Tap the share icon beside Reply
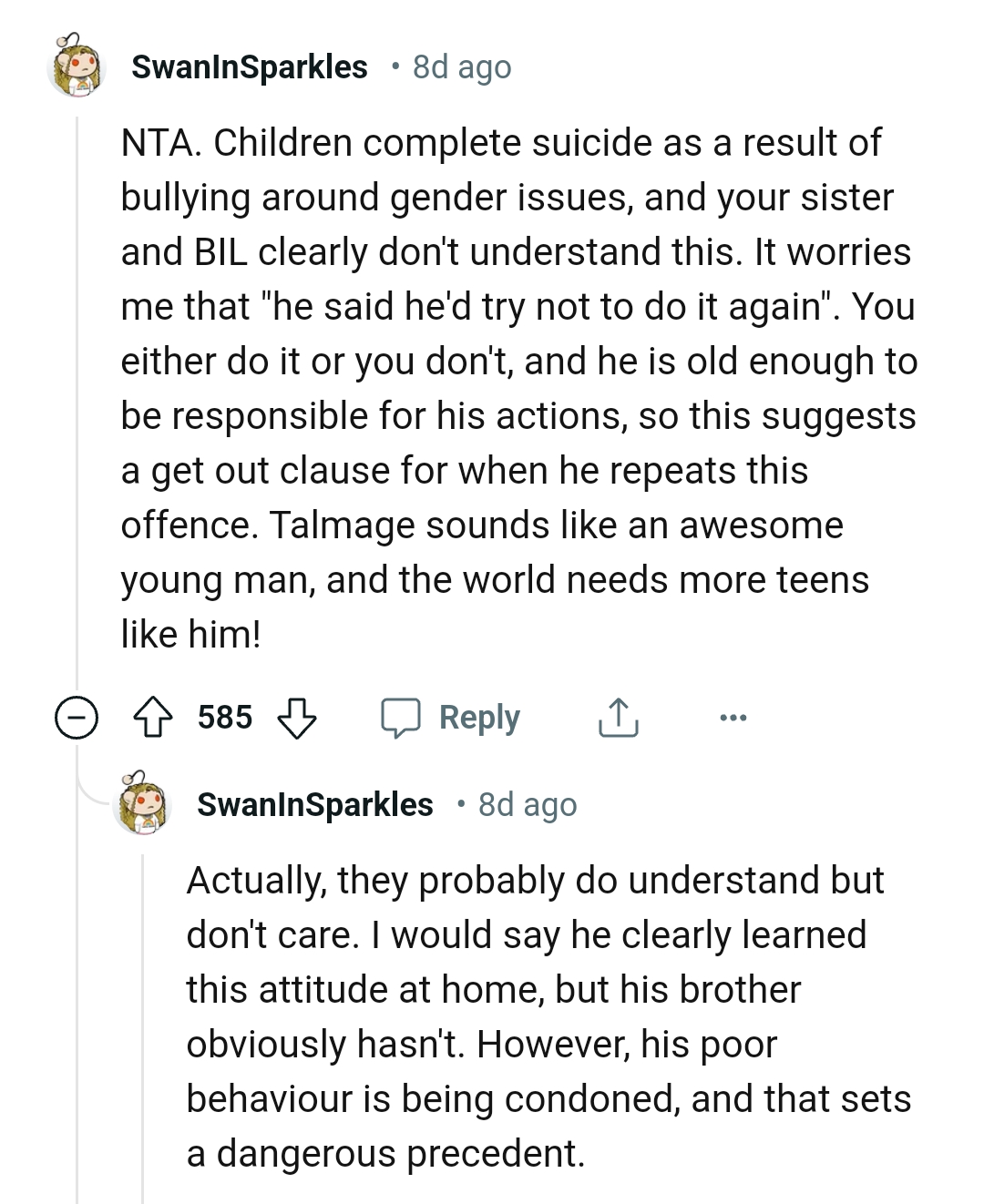 pyautogui.click(x=618, y=718)
